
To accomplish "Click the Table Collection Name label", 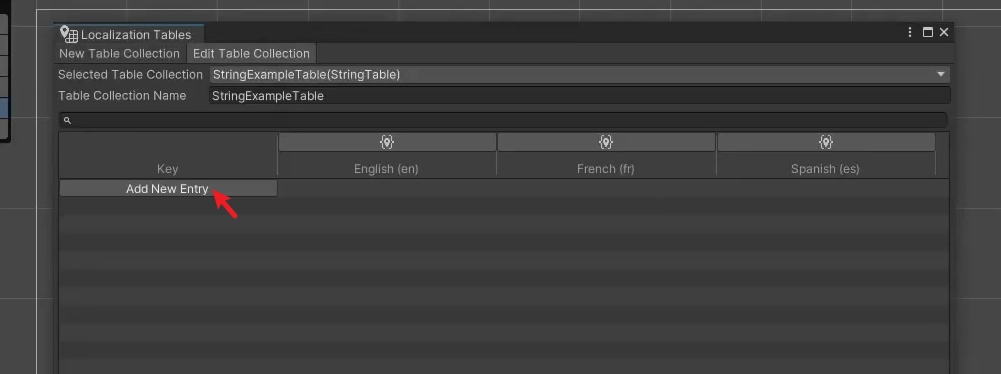I will click(122, 96).
